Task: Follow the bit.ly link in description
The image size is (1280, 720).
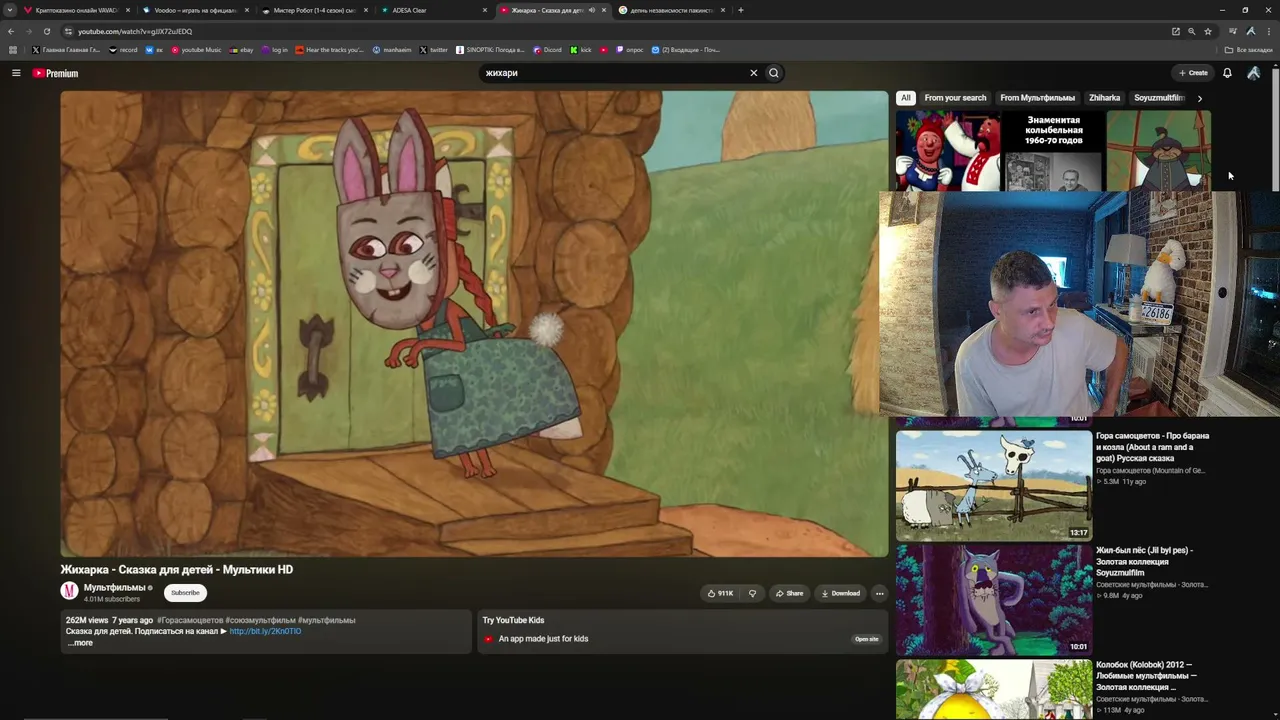Action: [265, 632]
